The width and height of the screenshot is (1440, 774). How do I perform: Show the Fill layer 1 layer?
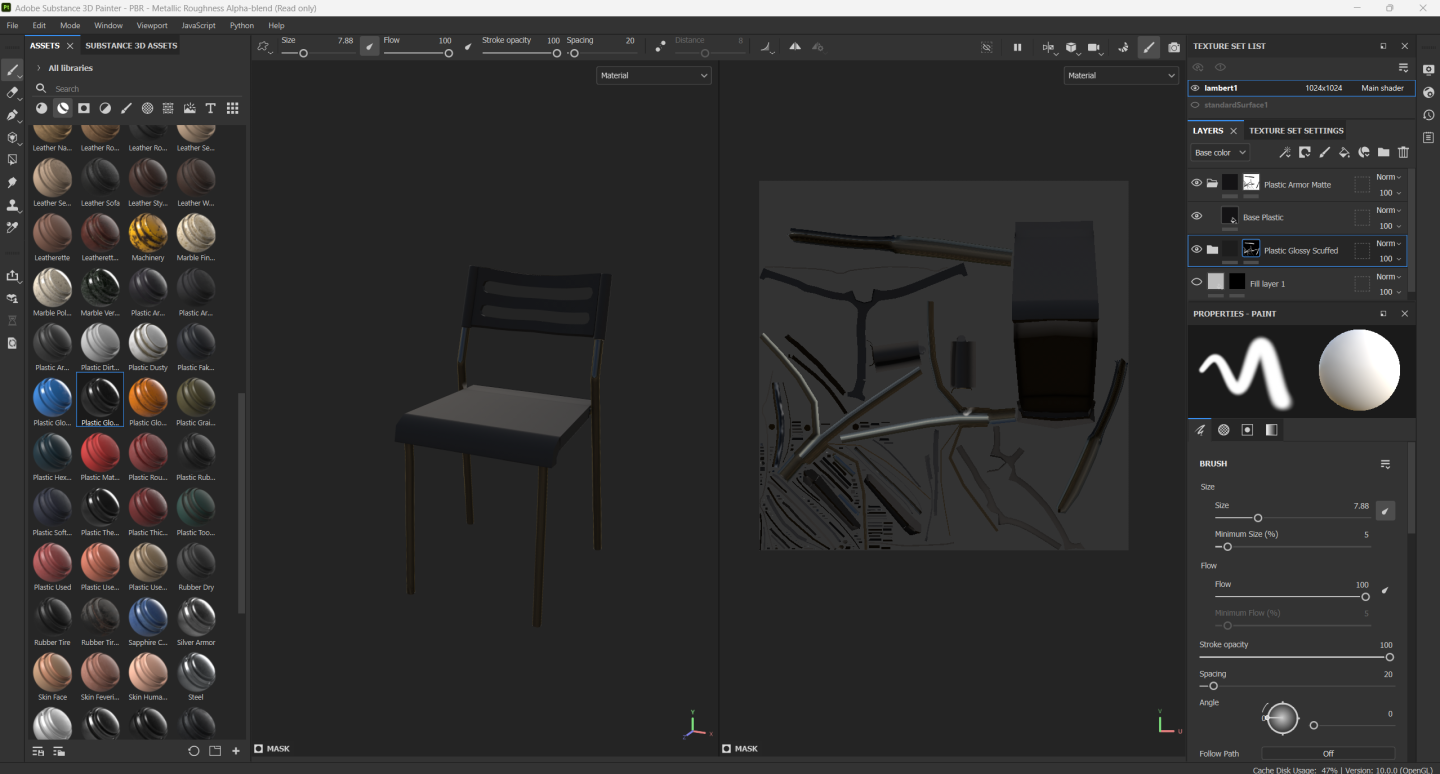pyautogui.click(x=1196, y=282)
